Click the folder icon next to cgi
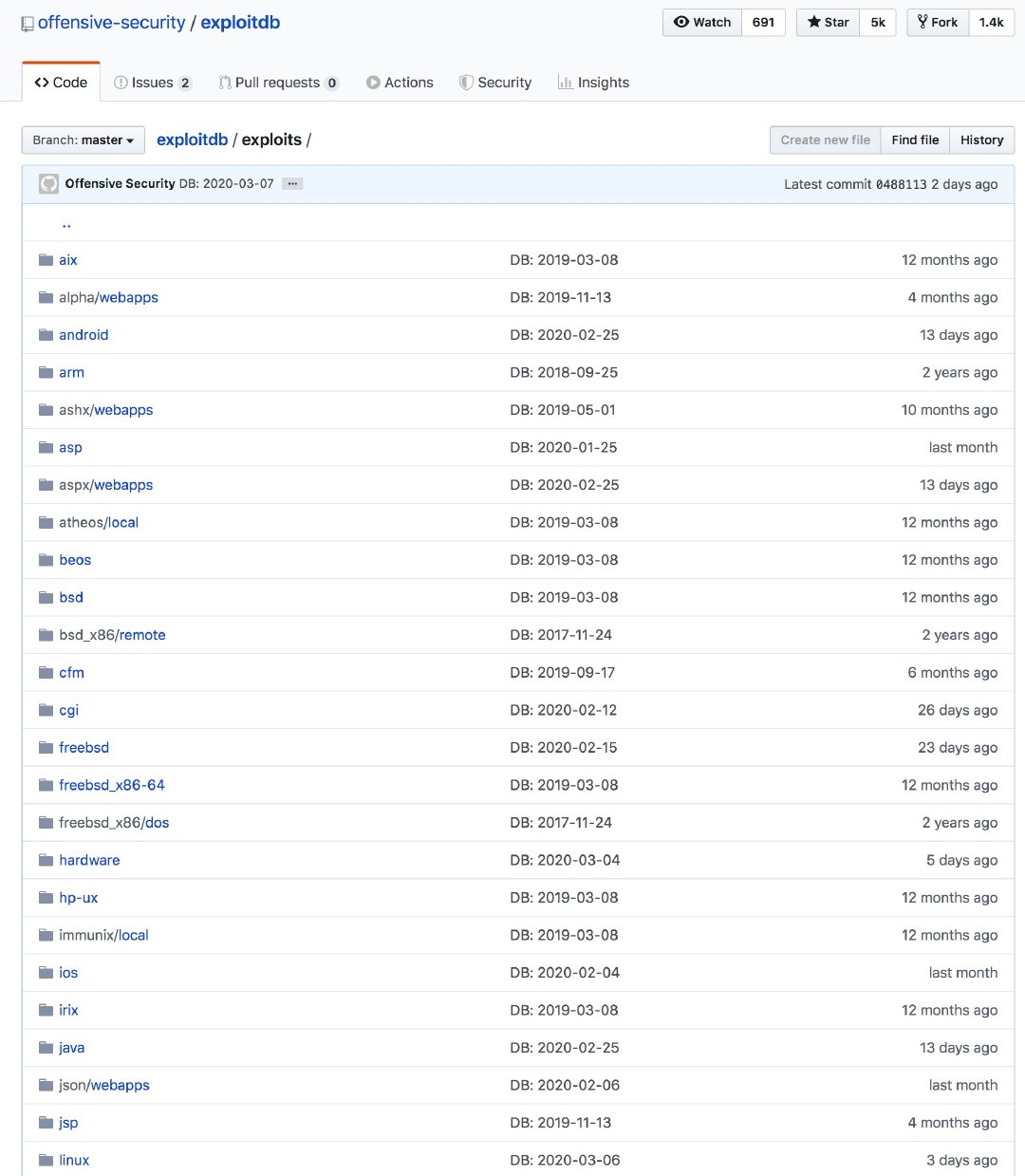 [x=46, y=710]
